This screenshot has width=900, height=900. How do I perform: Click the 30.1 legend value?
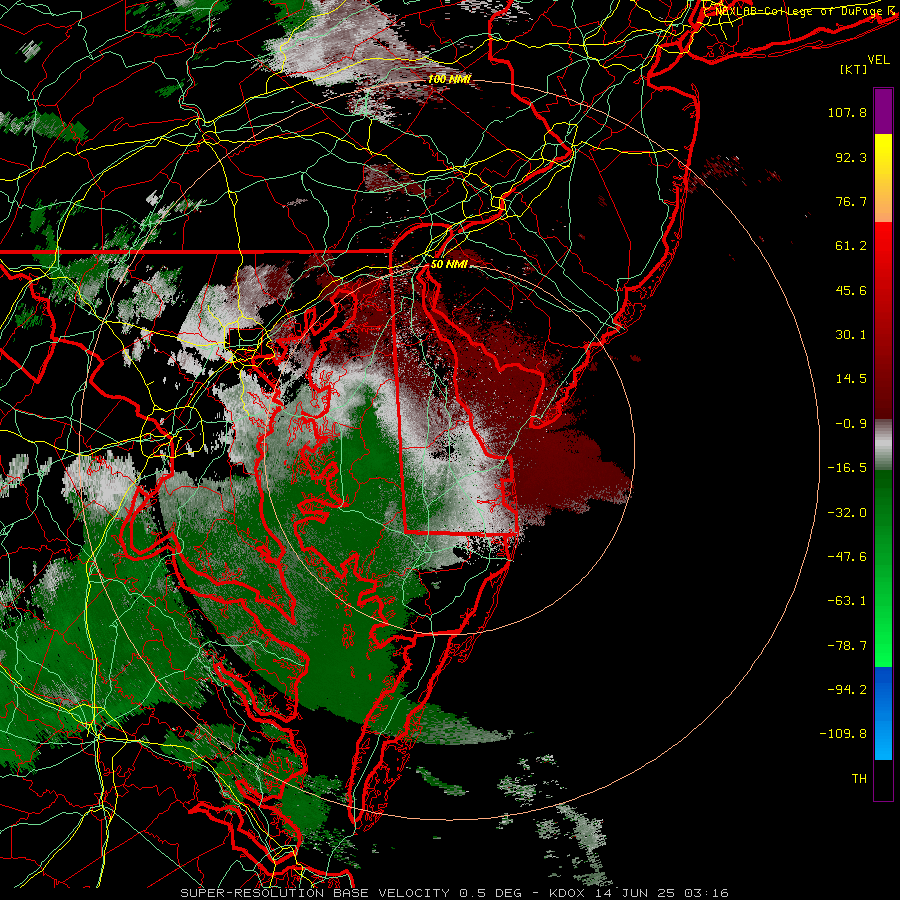click(851, 335)
